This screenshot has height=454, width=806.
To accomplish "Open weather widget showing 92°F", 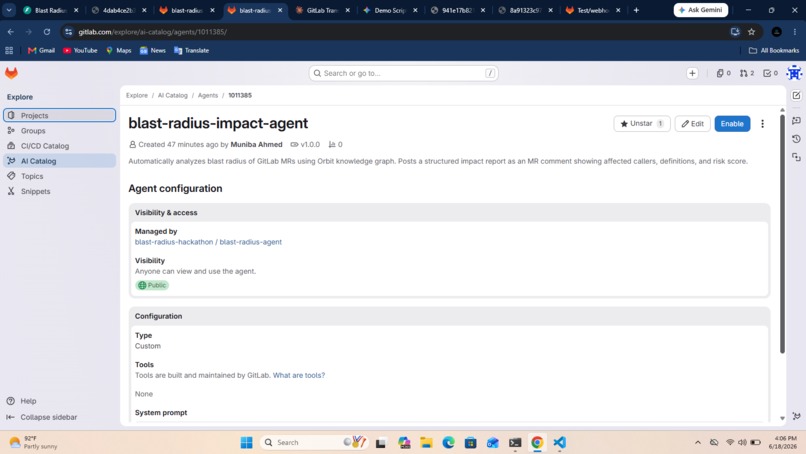I will [34, 442].
